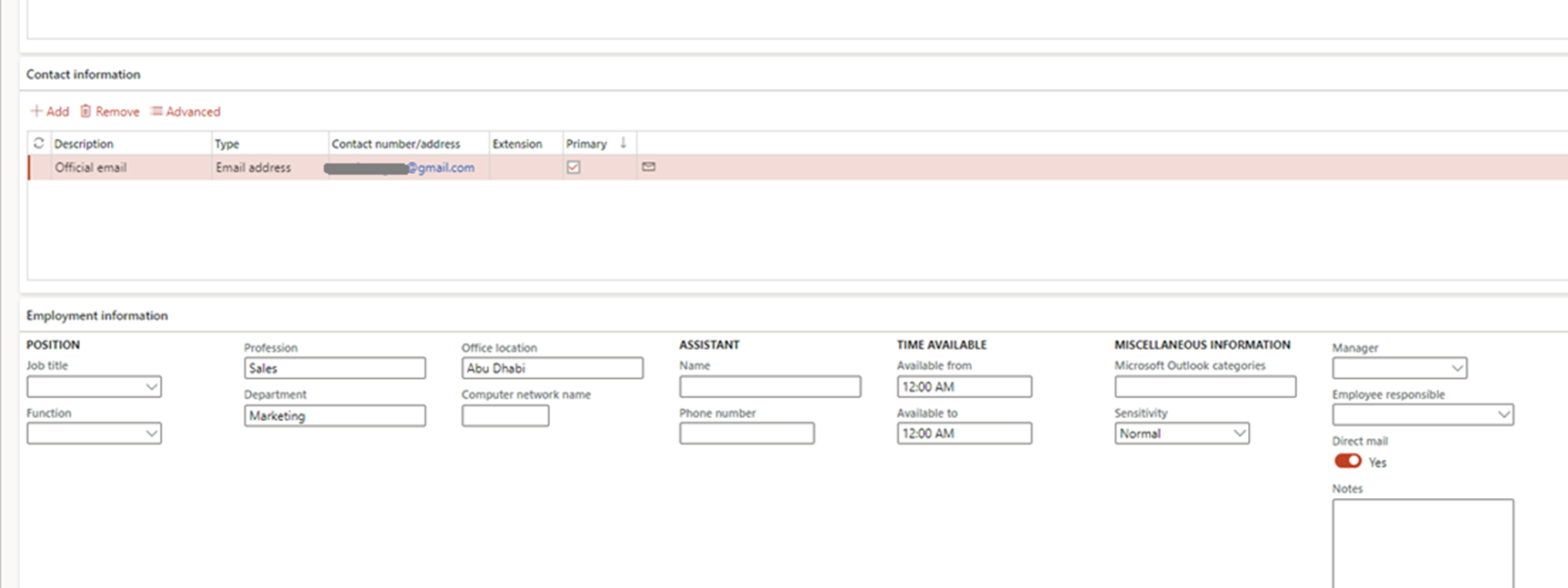The height and width of the screenshot is (588, 1568).
Task: Open the Function dropdown
Action: click(151, 434)
